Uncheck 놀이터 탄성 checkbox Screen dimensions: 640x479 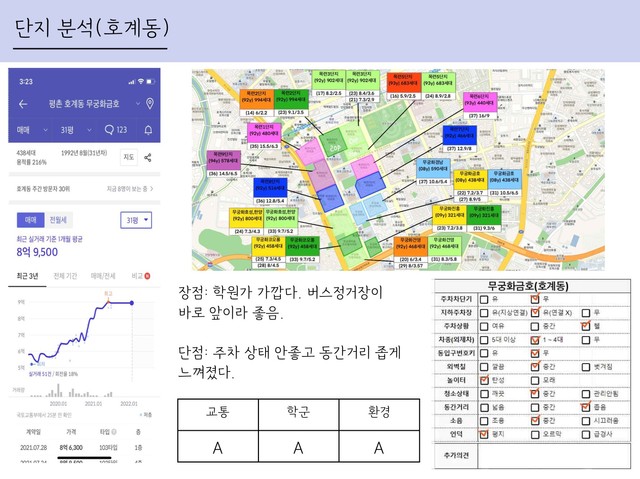(x=484, y=380)
